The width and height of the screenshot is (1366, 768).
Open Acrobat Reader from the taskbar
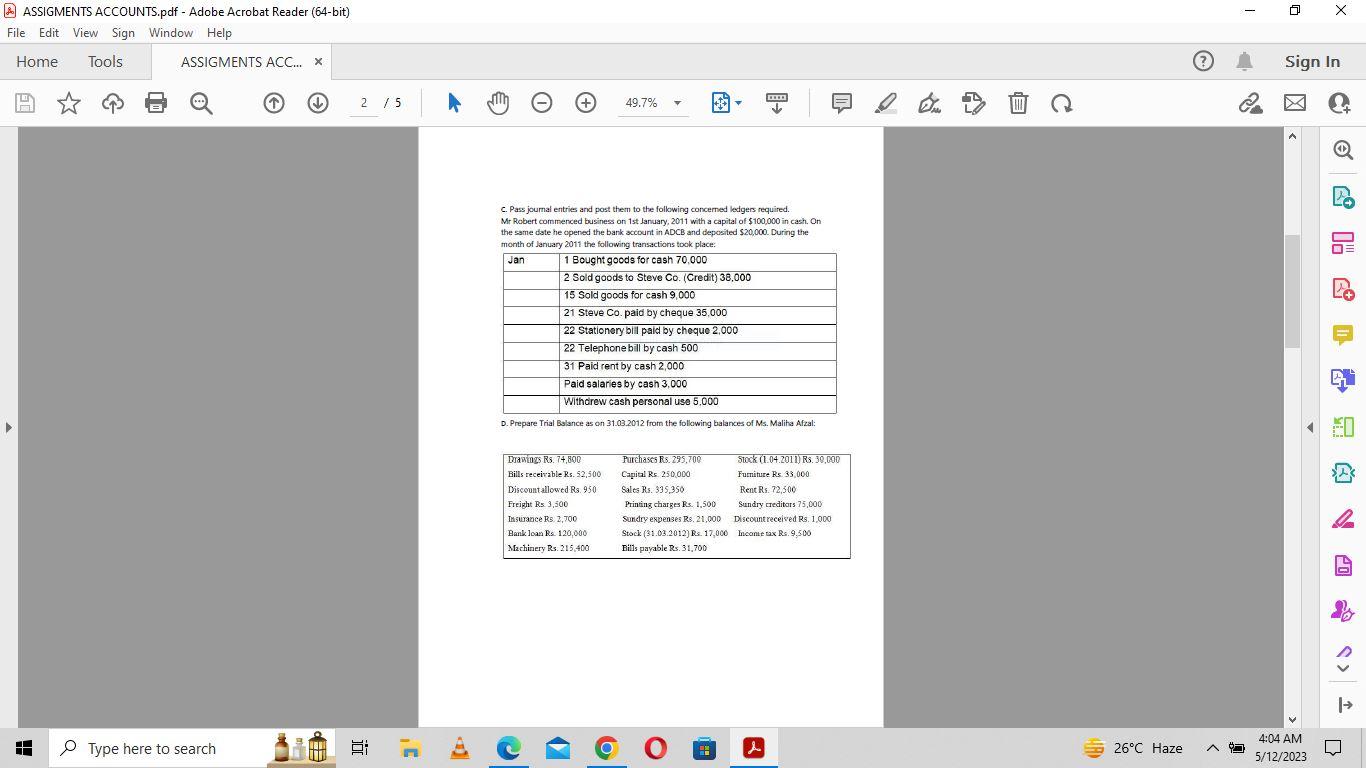[753, 748]
